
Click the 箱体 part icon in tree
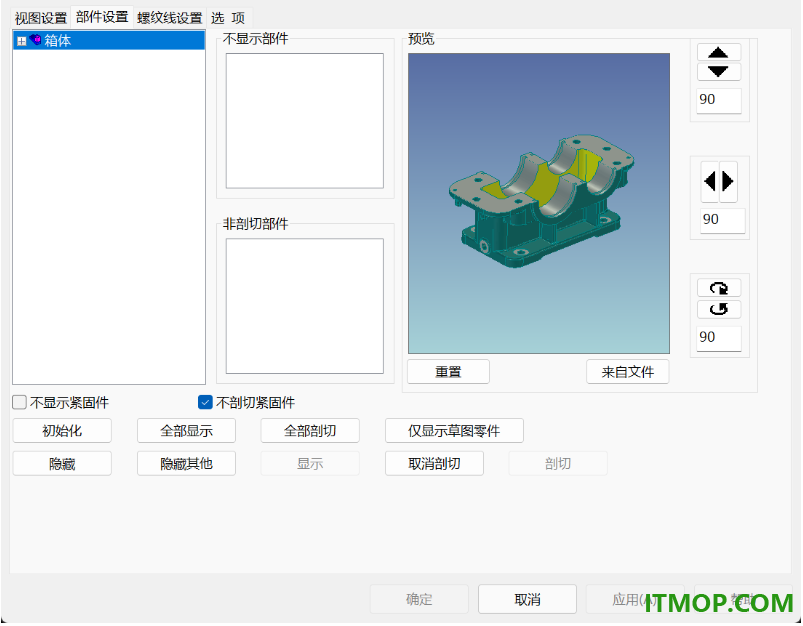35,40
